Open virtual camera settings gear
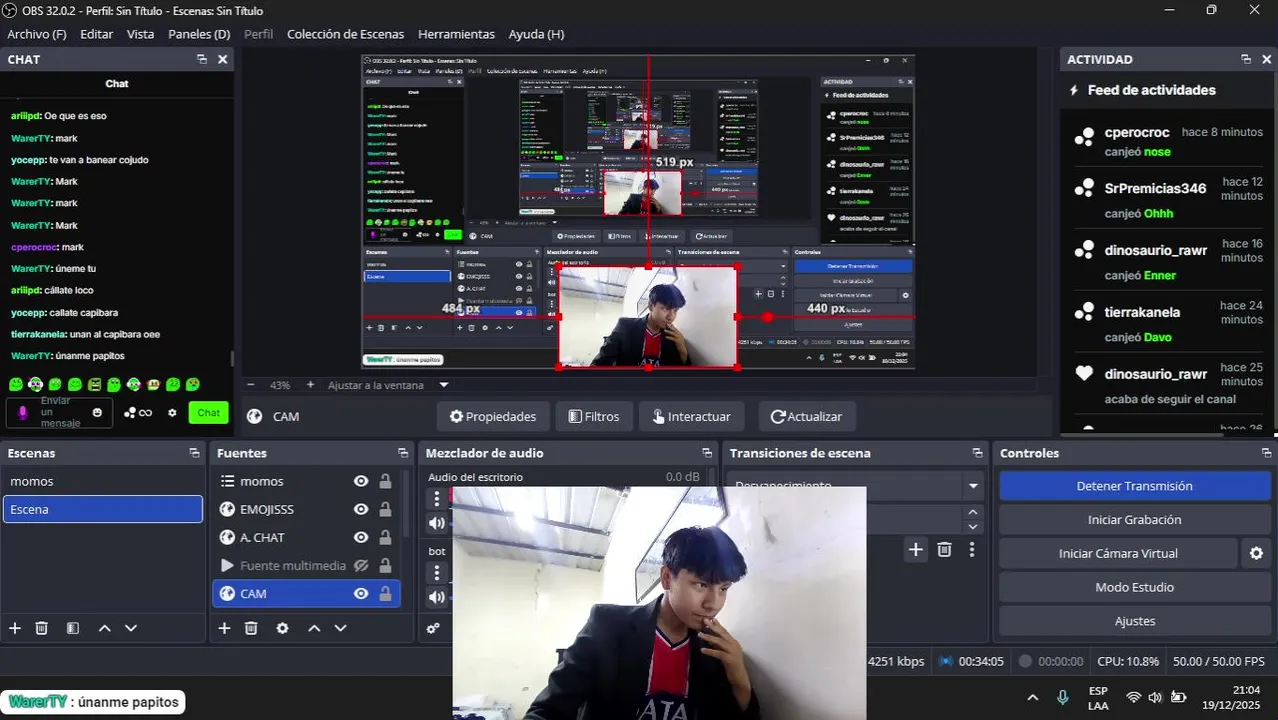Image resolution: width=1278 pixels, height=720 pixels. coord(1256,553)
